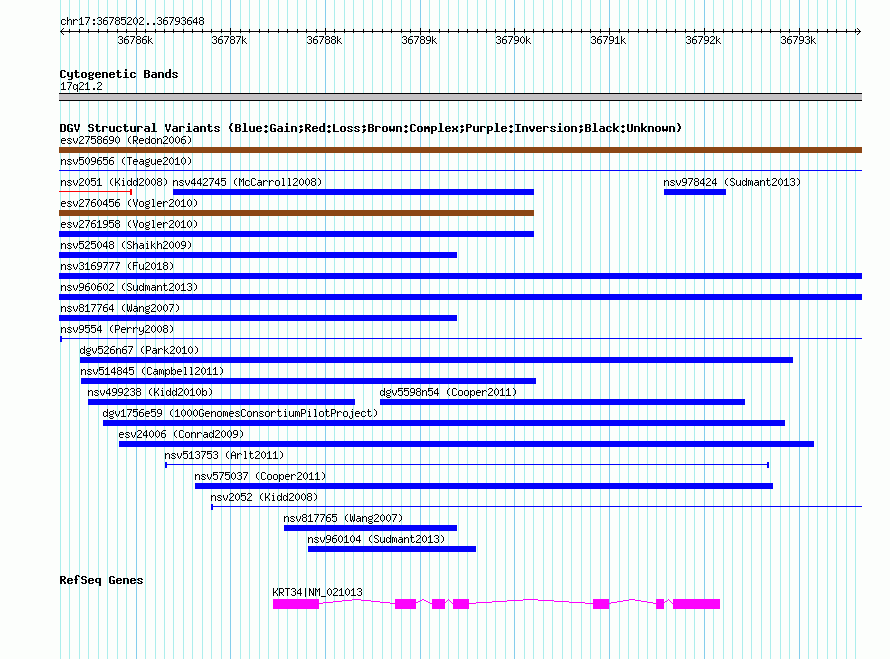Screen dimensions: 890x659
Task: Click the Cytogenetic Bands track title
Action: click(x=119, y=74)
